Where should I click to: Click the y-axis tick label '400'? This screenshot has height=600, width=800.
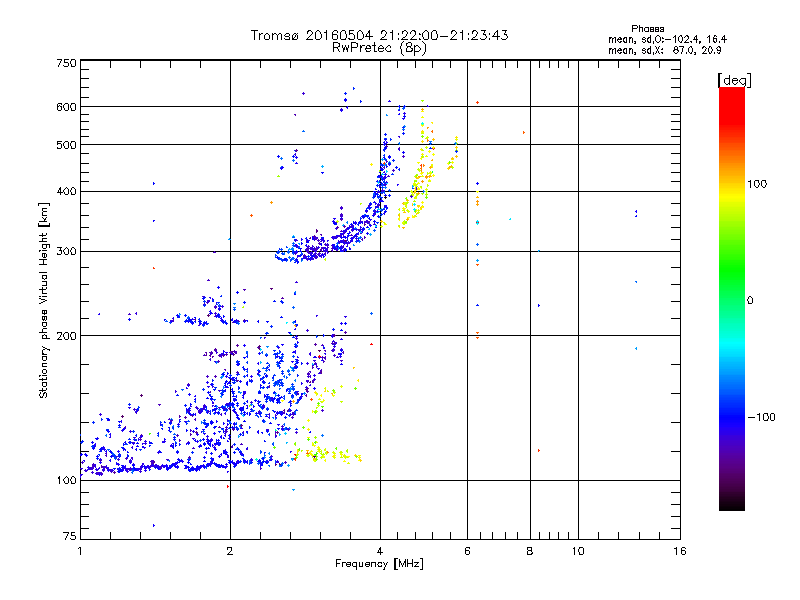click(x=66, y=191)
